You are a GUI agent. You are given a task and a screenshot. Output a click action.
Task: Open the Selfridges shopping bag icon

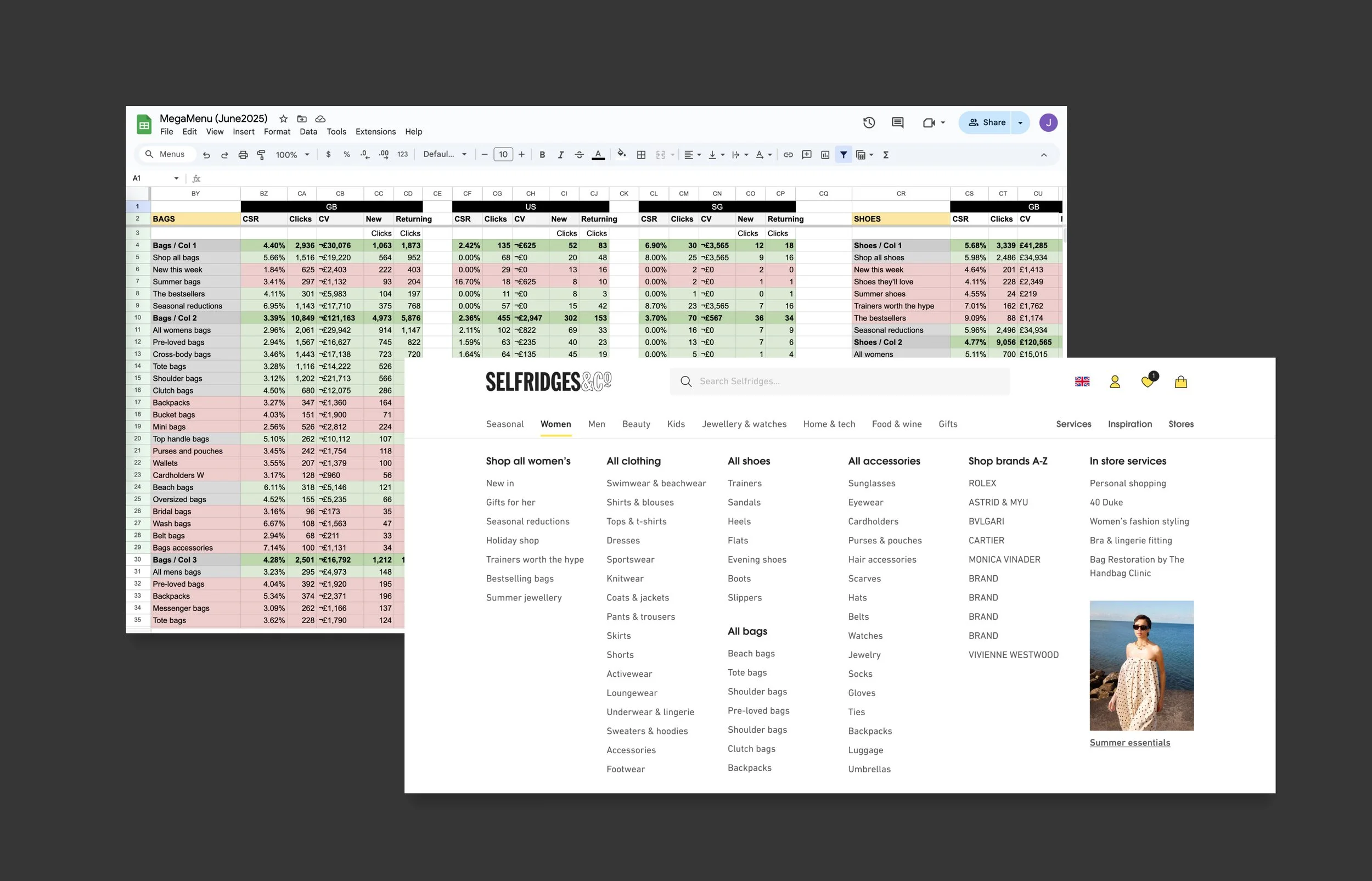pyautogui.click(x=1181, y=381)
